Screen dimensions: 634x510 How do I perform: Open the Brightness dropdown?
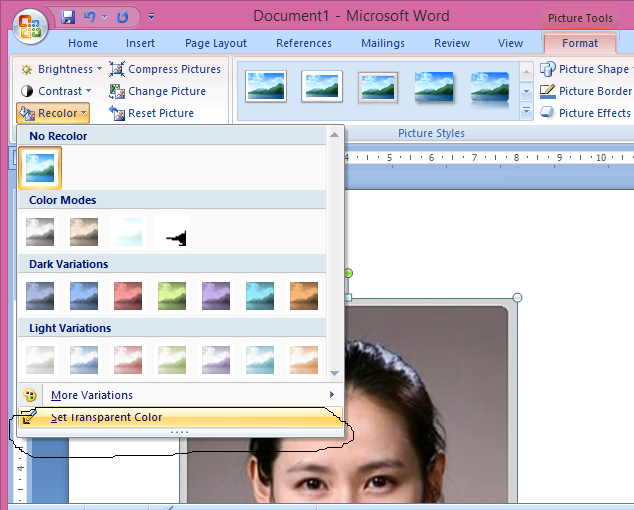pos(61,69)
